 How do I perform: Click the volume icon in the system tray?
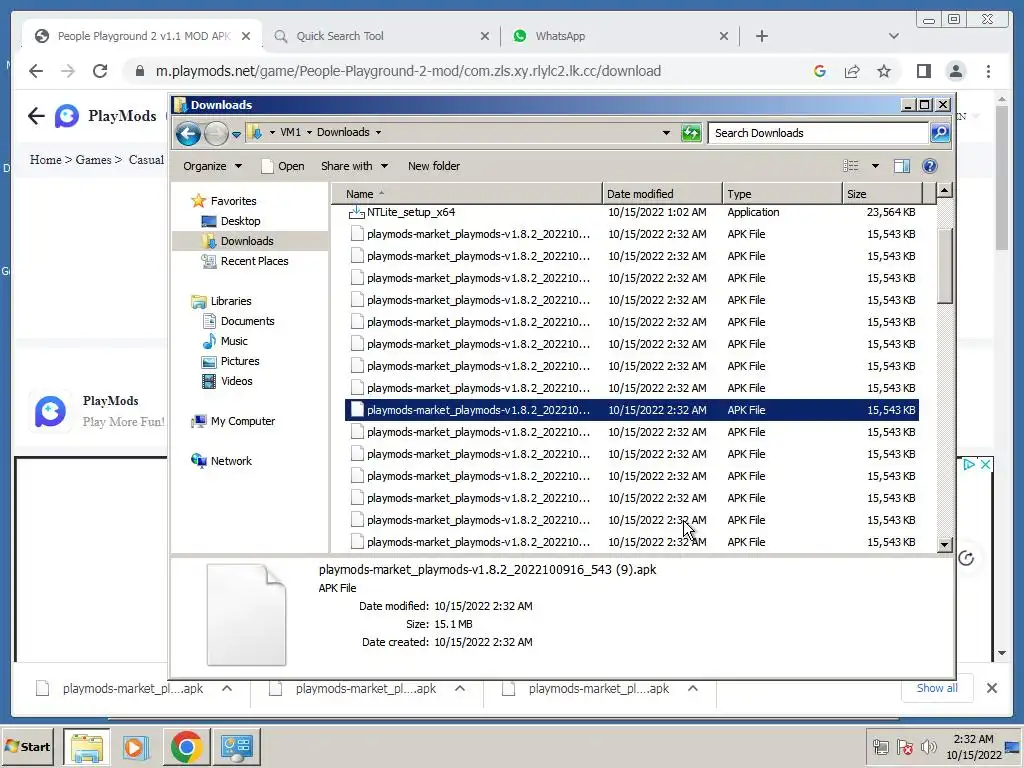coord(928,747)
